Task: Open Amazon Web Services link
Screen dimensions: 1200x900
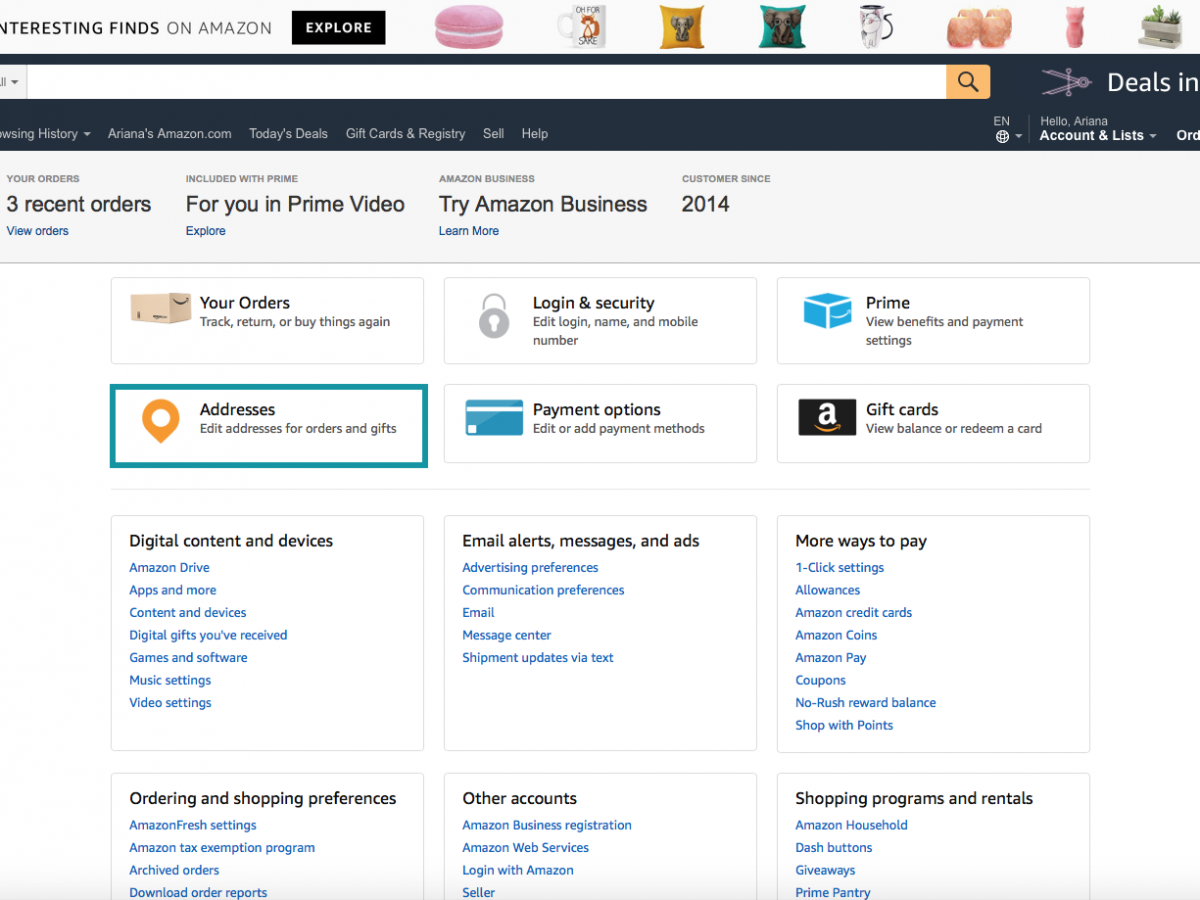Action: 526,848
